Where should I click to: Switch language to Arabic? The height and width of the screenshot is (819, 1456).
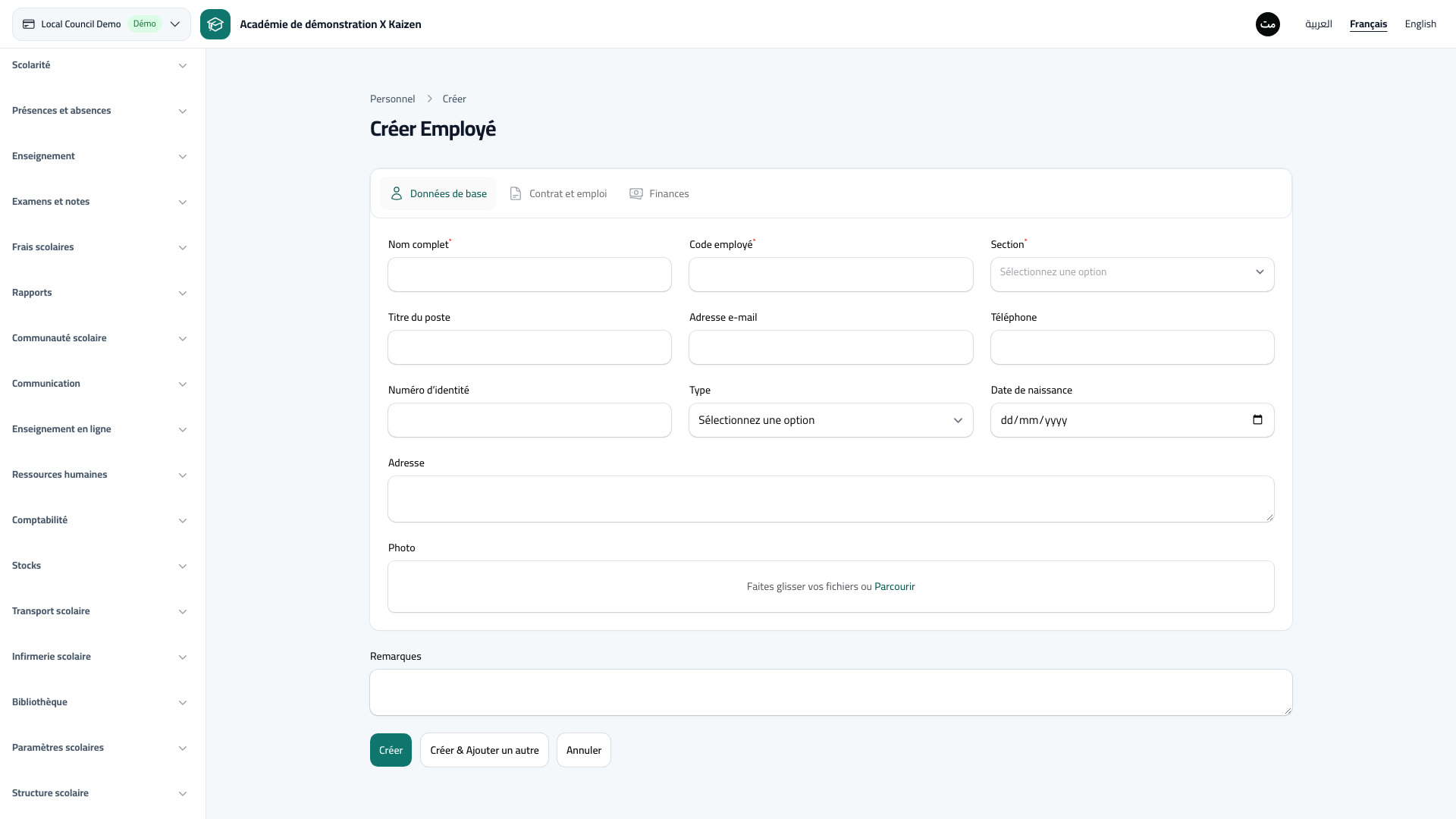(1319, 24)
